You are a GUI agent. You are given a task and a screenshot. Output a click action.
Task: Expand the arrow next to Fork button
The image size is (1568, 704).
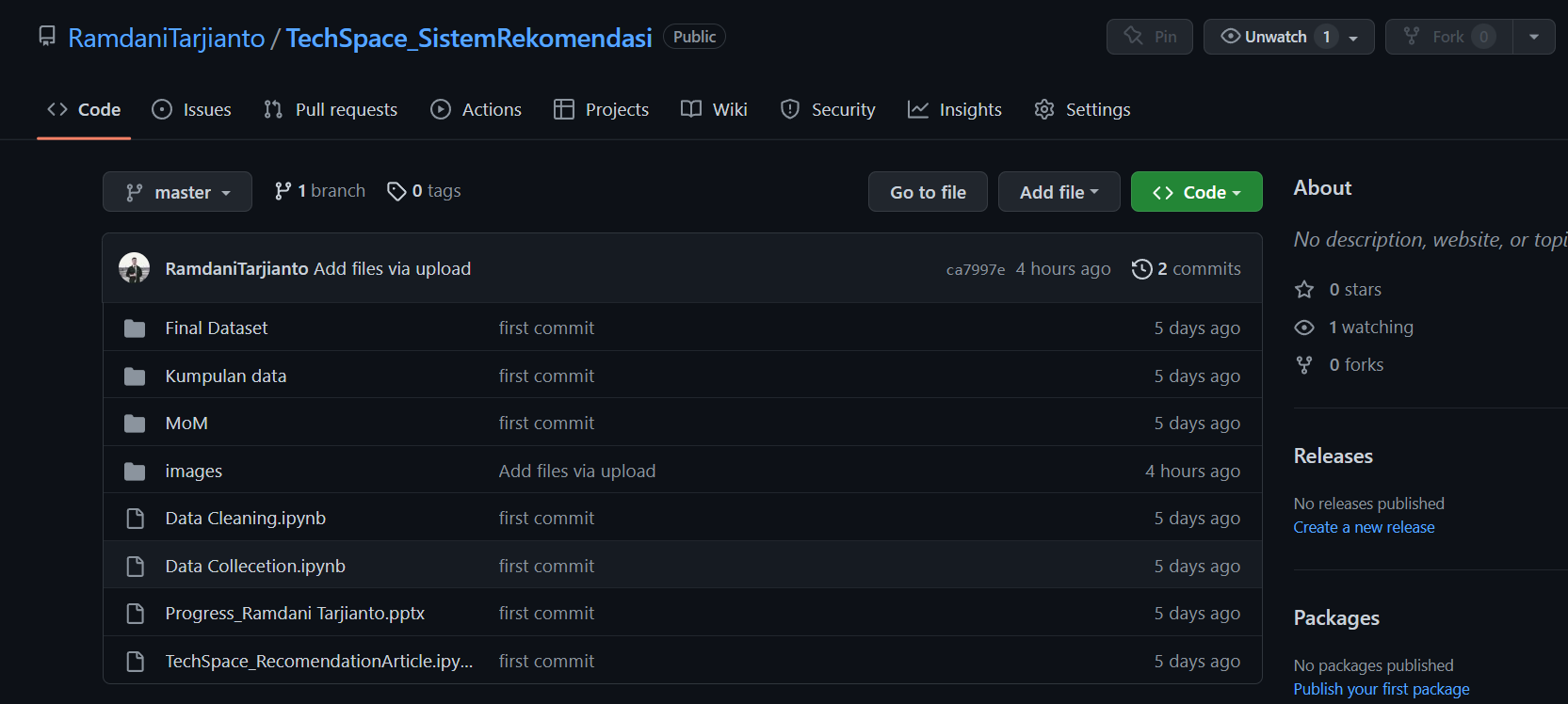click(x=1534, y=37)
